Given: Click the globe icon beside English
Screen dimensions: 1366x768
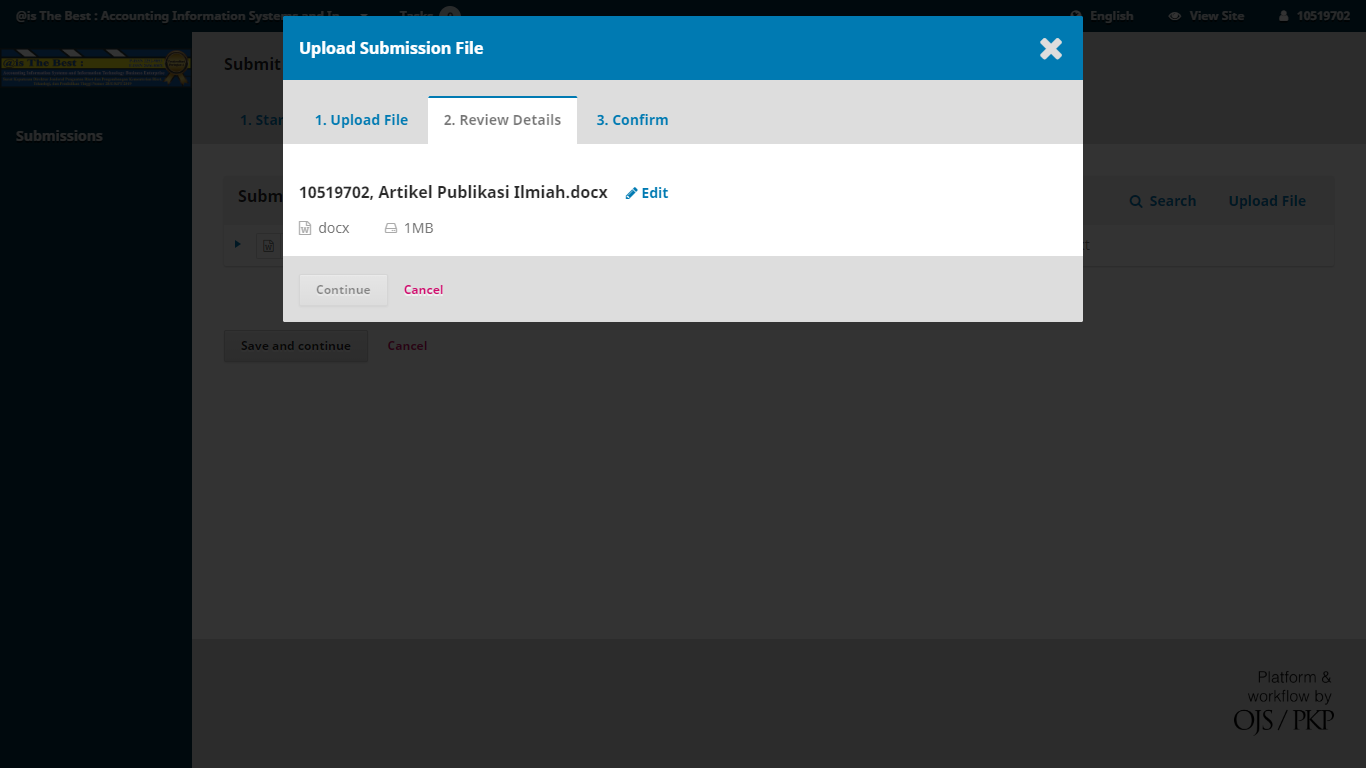Looking at the screenshot, I should pyautogui.click(x=1077, y=16).
